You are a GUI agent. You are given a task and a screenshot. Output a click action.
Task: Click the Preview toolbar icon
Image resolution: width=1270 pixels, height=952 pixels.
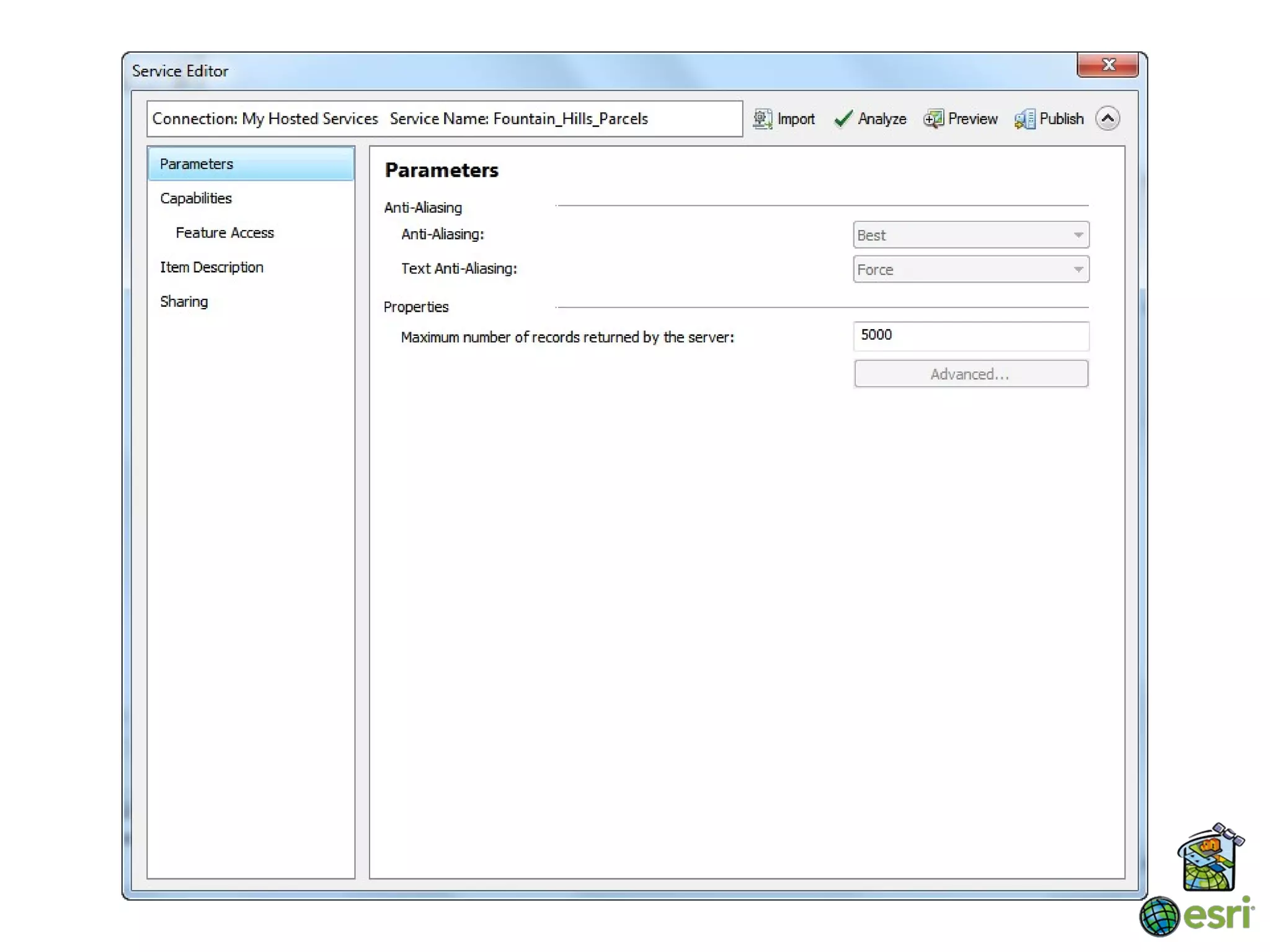(933, 118)
